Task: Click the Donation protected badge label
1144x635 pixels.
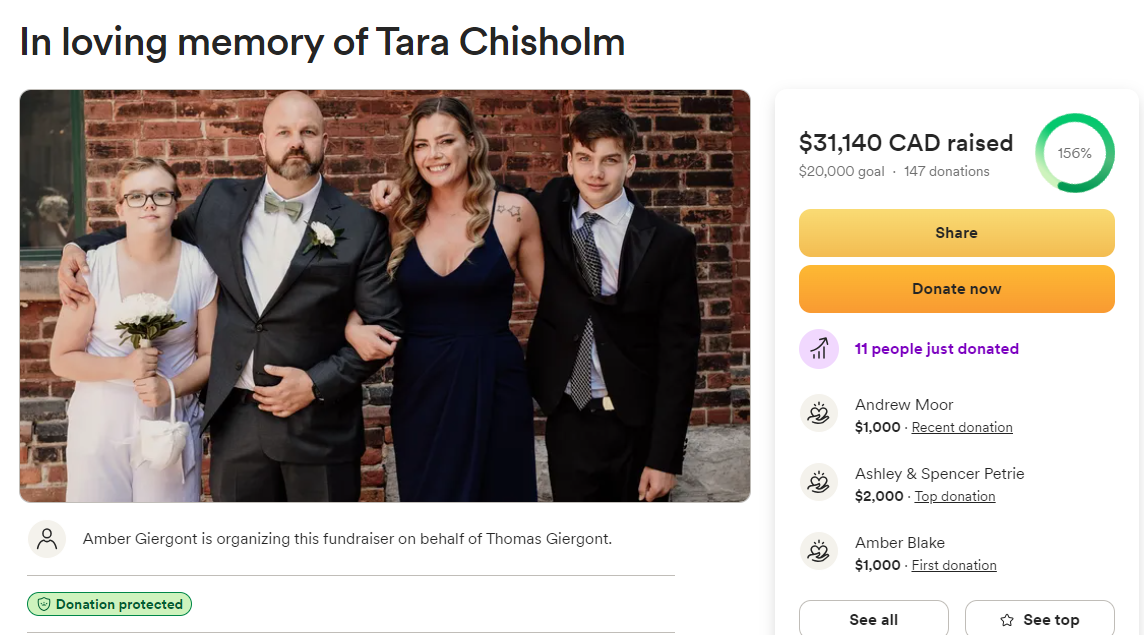Action: tap(119, 604)
